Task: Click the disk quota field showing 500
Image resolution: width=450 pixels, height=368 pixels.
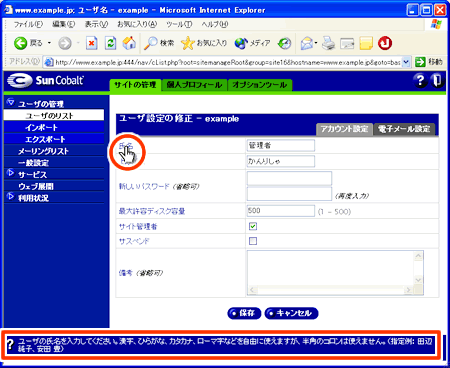Action: pos(281,211)
